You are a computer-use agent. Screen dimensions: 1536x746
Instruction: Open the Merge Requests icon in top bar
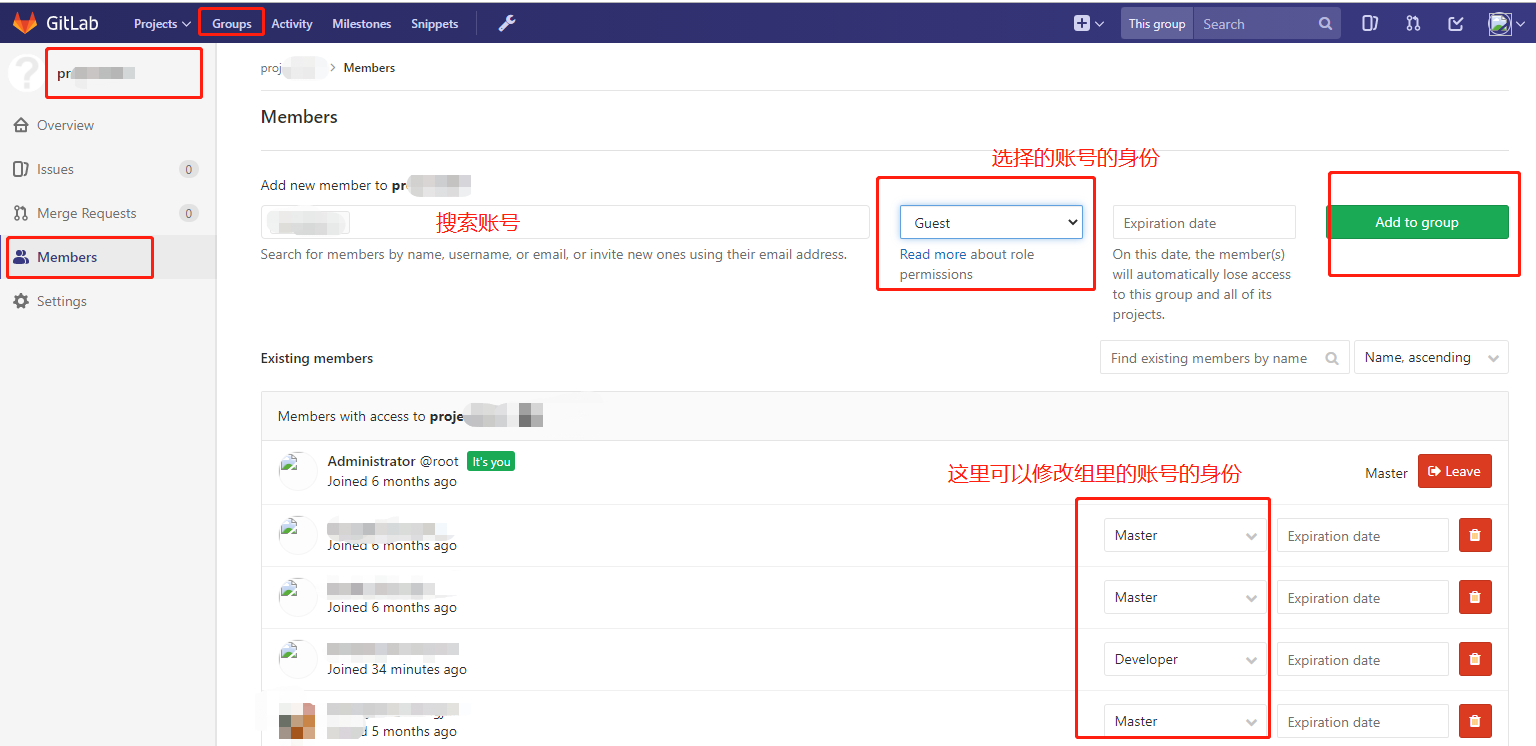pos(1412,22)
